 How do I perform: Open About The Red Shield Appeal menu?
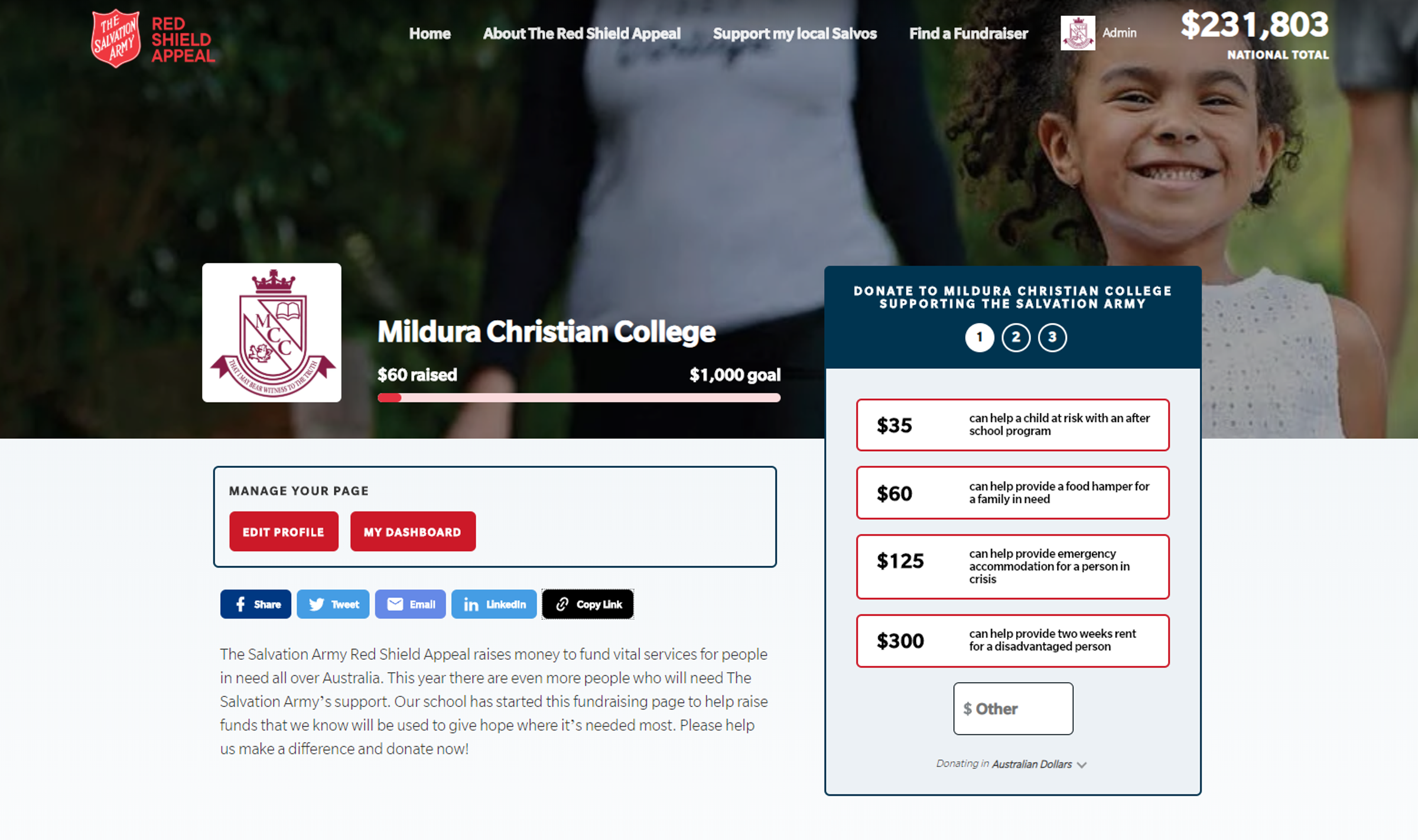pos(581,34)
